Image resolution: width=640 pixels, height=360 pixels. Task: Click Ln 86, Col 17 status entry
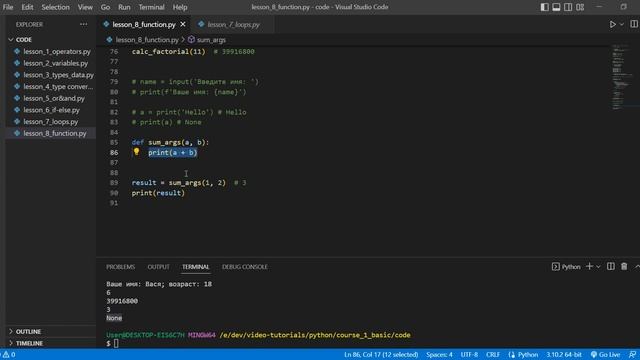tap(381, 355)
